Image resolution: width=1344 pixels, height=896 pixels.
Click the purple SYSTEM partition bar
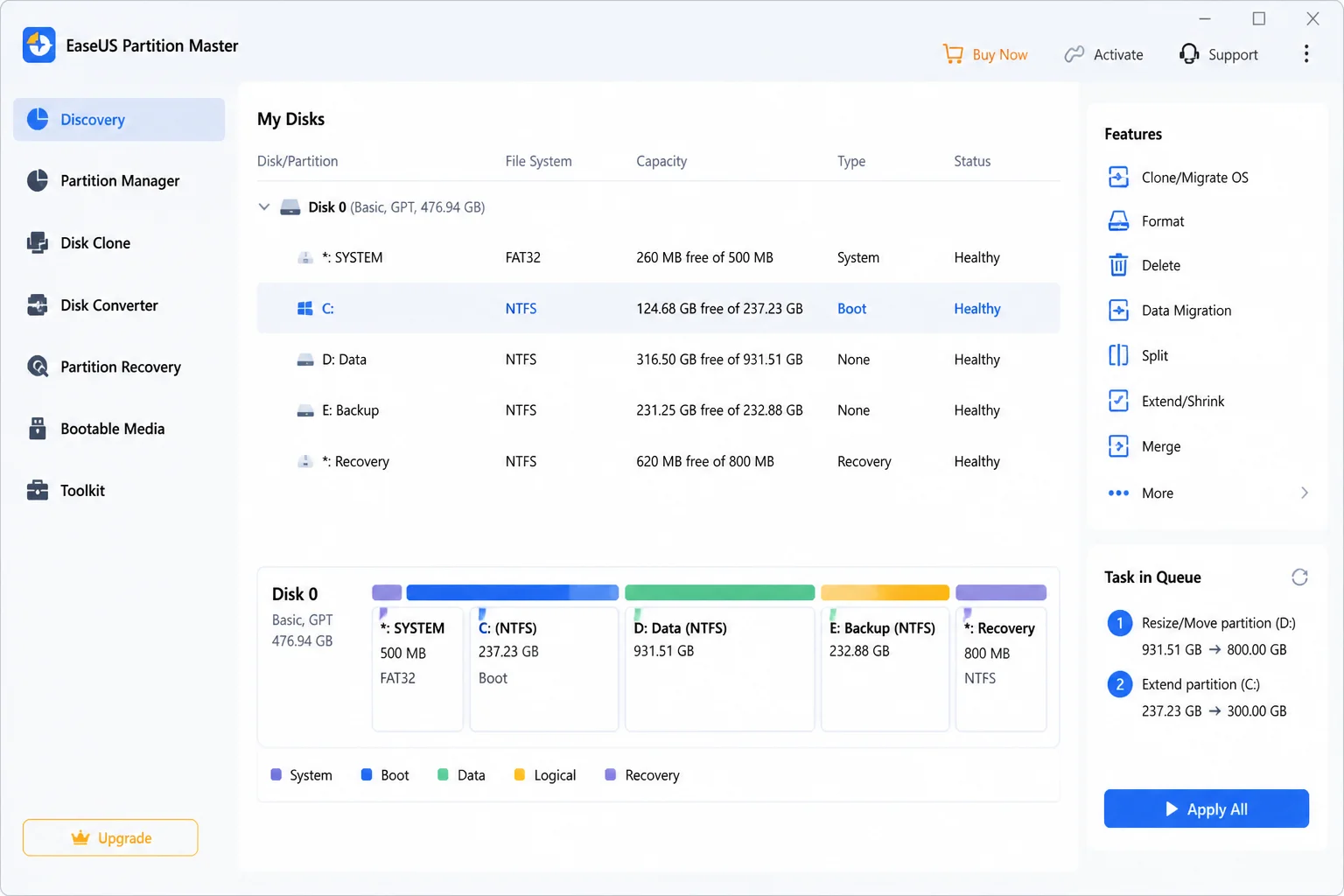(387, 592)
